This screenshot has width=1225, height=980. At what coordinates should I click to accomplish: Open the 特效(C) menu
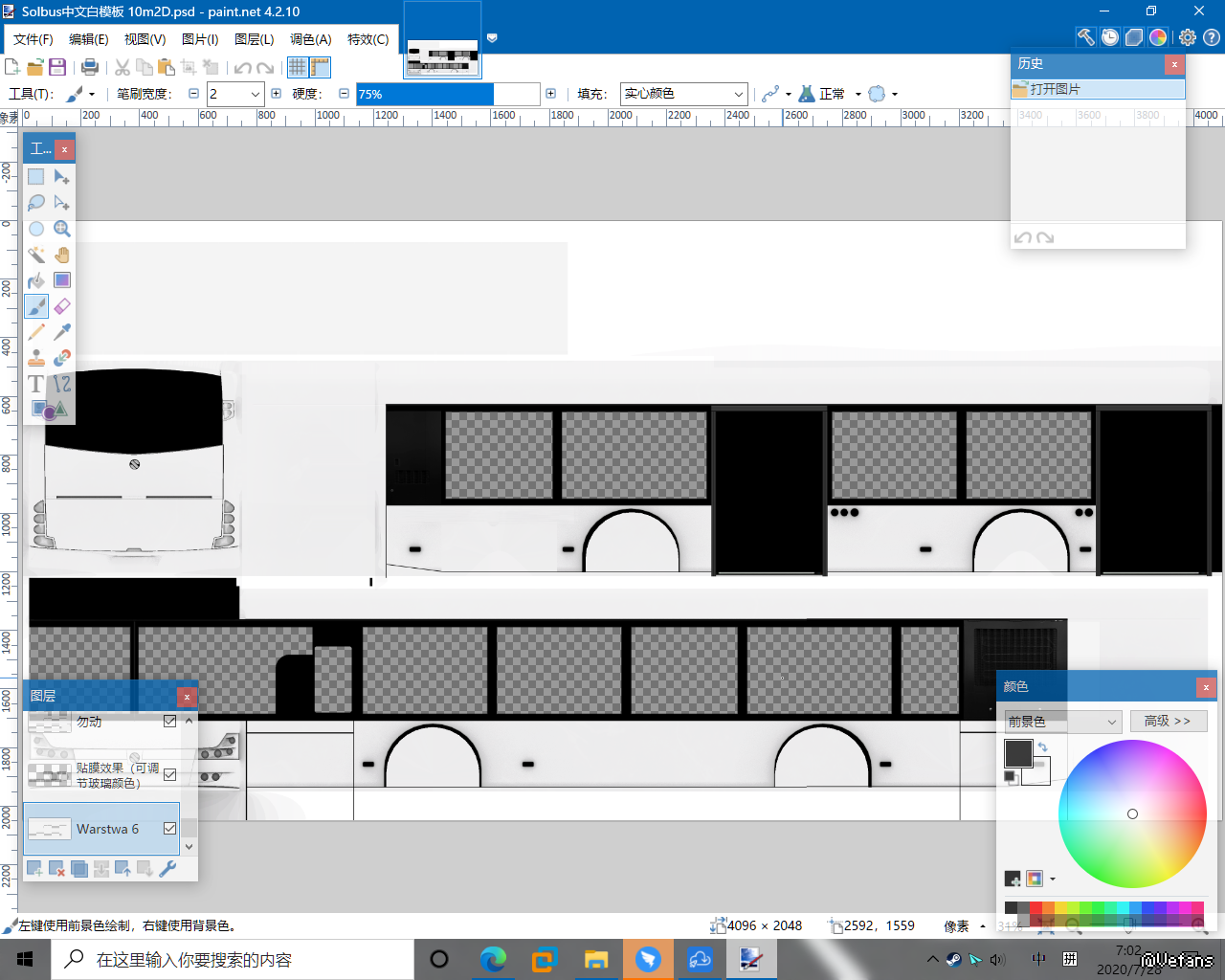367,39
